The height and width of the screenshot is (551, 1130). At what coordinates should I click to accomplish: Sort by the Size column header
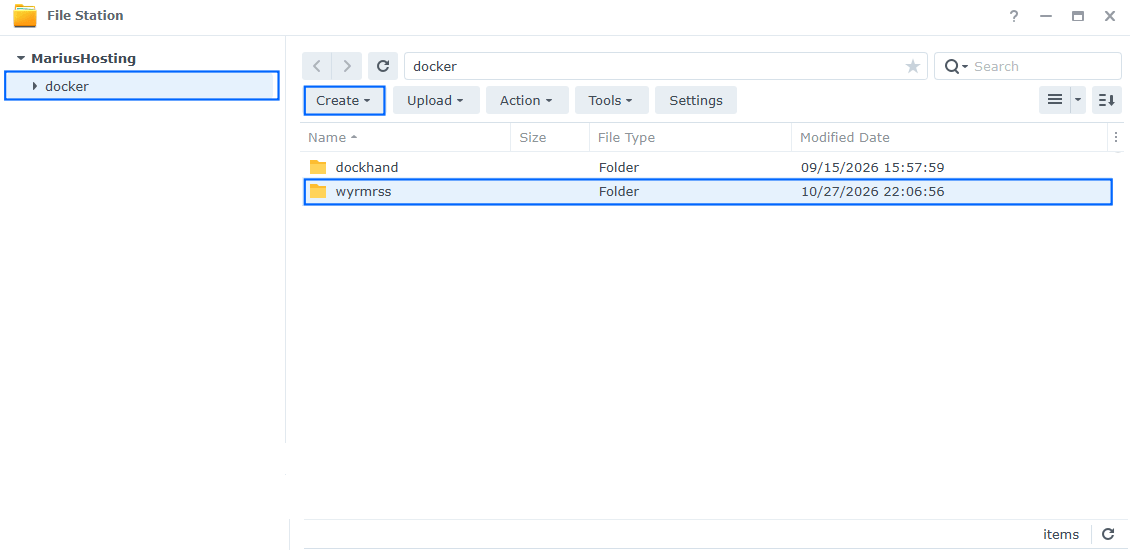[x=550, y=137]
